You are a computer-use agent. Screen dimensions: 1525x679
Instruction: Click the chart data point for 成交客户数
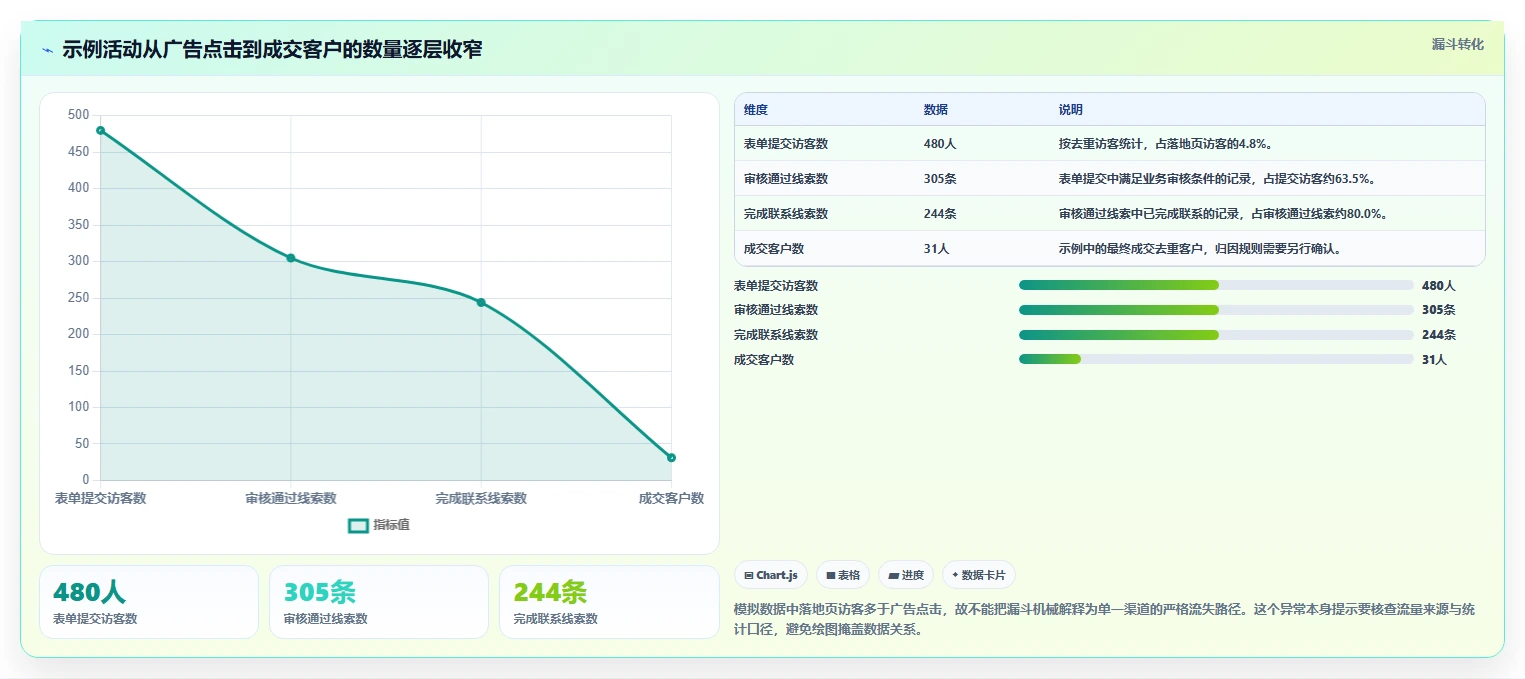(671, 458)
